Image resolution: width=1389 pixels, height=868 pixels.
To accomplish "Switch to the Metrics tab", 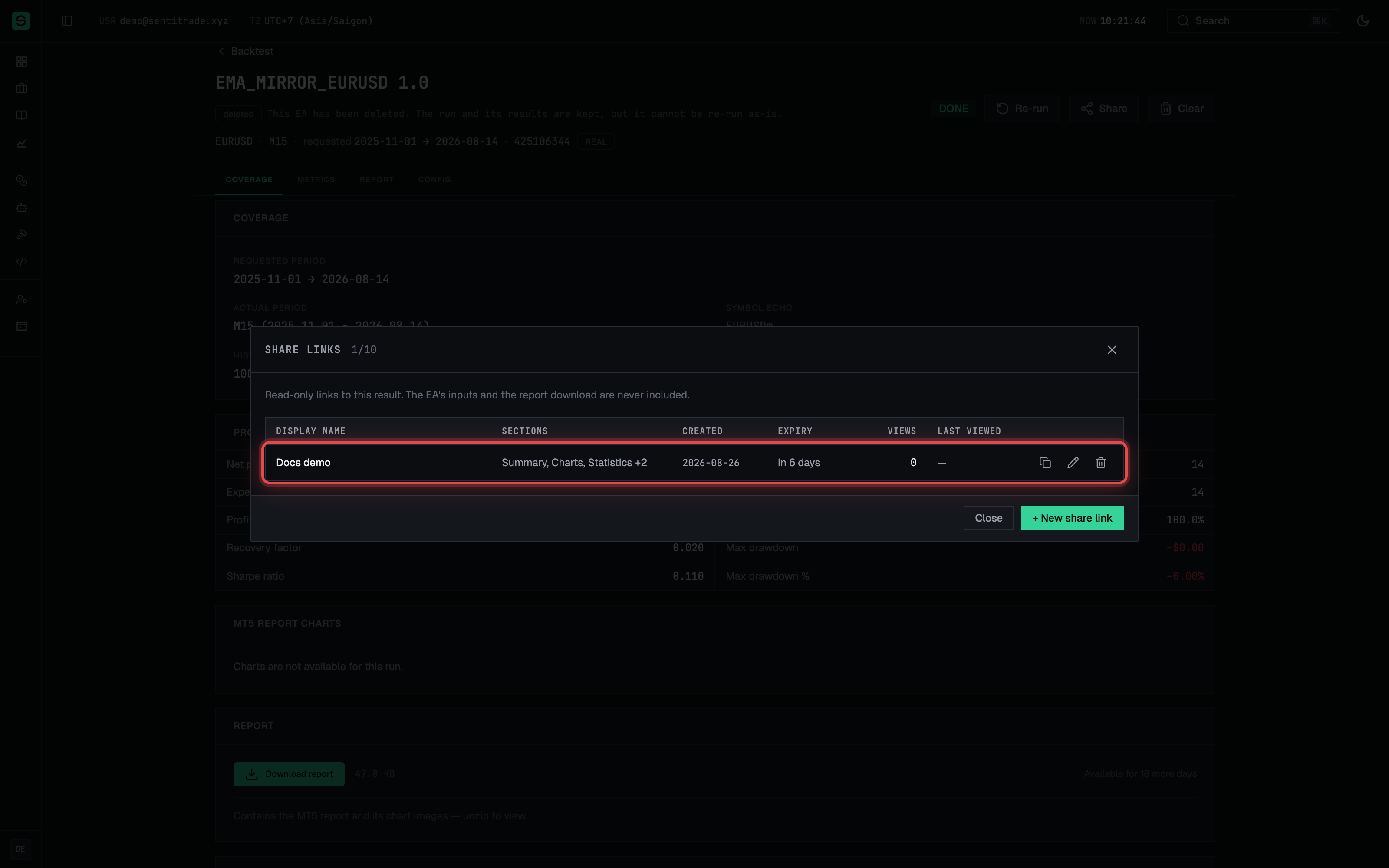I will (316, 180).
